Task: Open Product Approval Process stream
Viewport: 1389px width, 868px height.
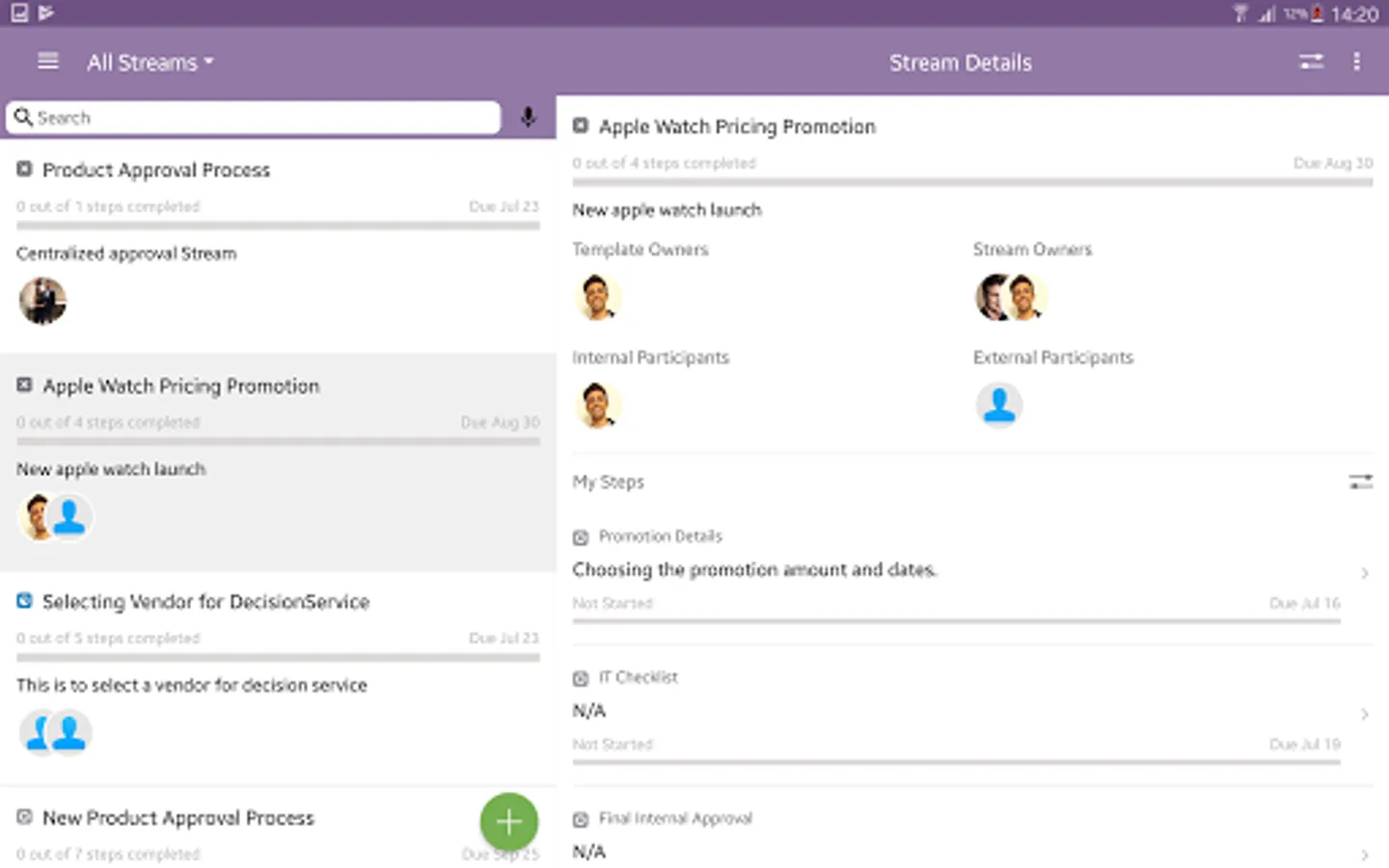Action: click(278, 245)
